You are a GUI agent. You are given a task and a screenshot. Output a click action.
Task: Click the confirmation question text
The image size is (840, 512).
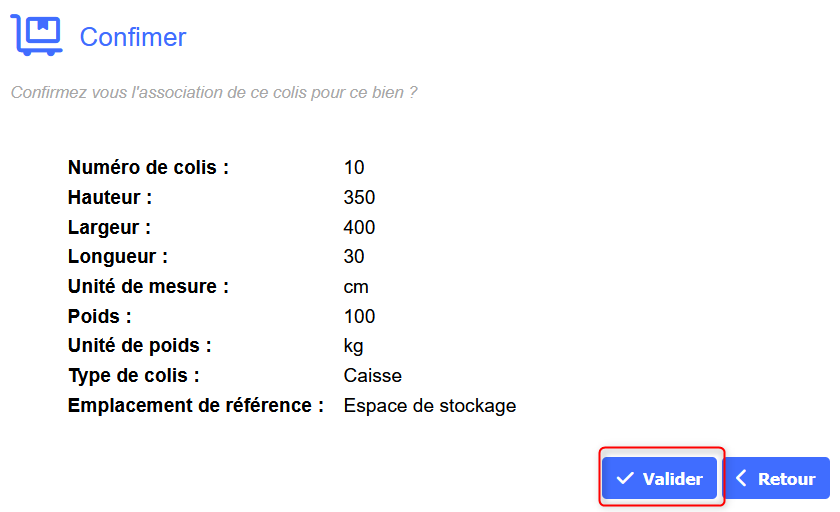click(x=214, y=92)
